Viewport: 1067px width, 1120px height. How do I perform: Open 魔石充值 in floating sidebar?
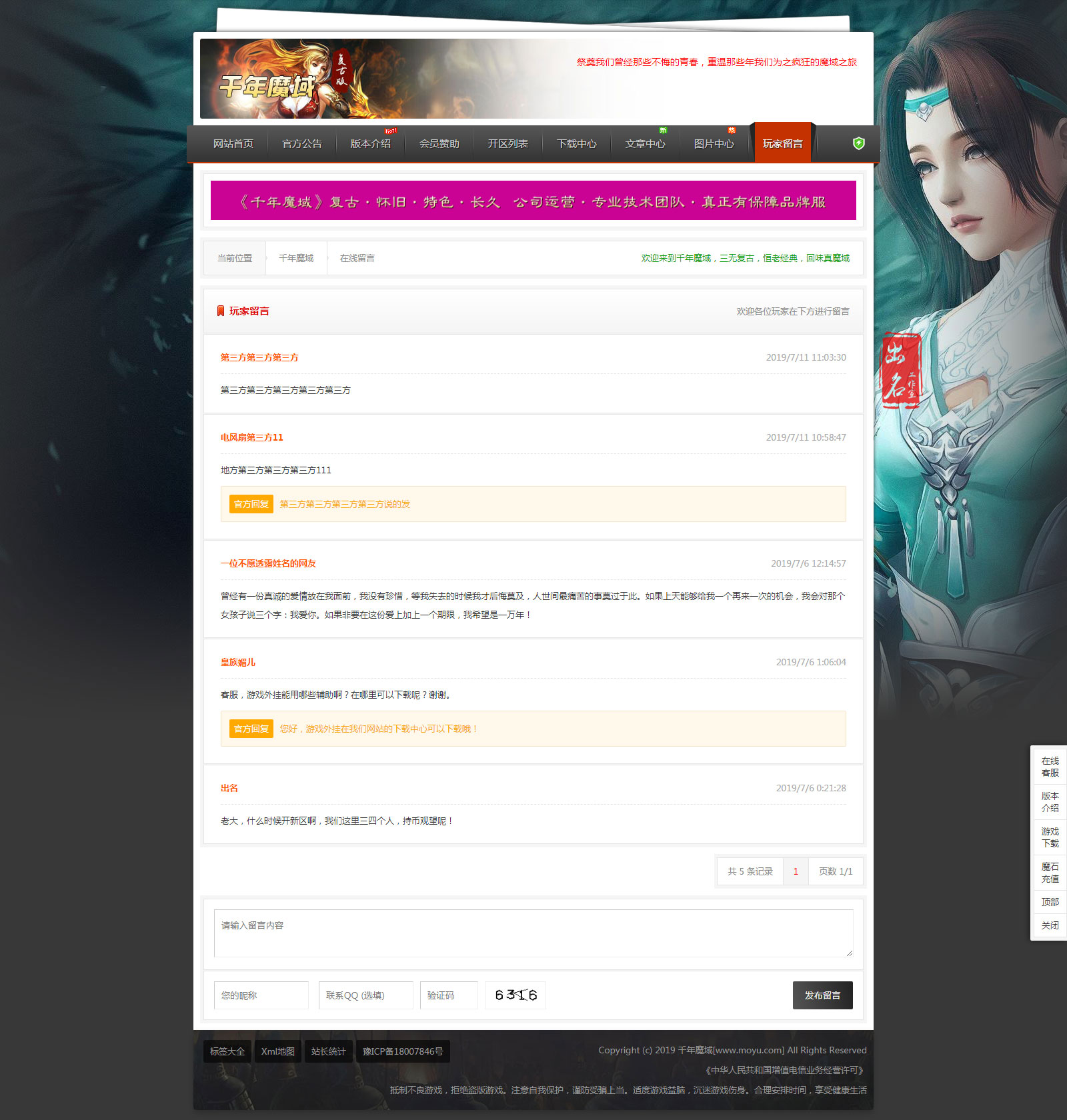[1050, 873]
